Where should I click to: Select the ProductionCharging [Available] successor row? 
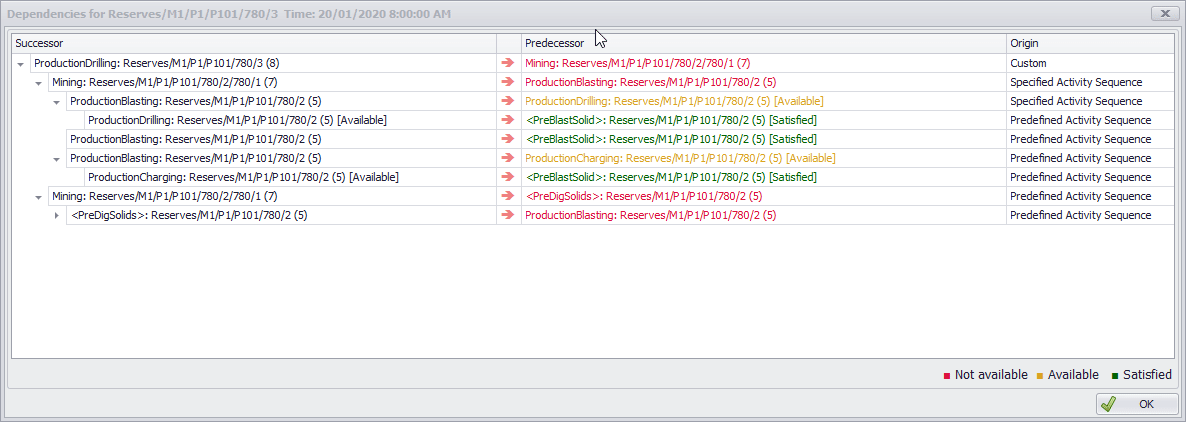pyautogui.click(x=243, y=177)
